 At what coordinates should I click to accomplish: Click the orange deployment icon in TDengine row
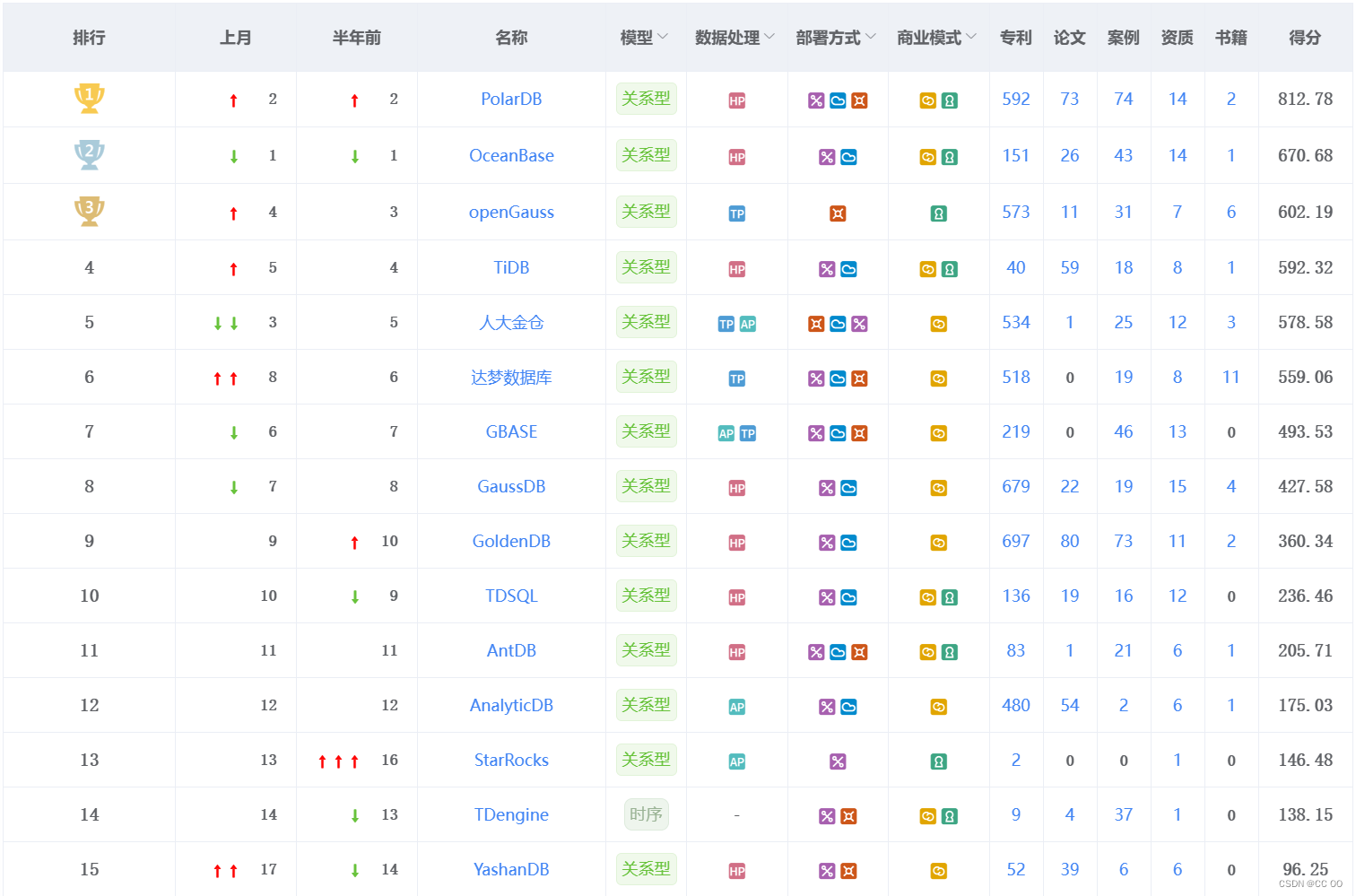[x=848, y=816]
